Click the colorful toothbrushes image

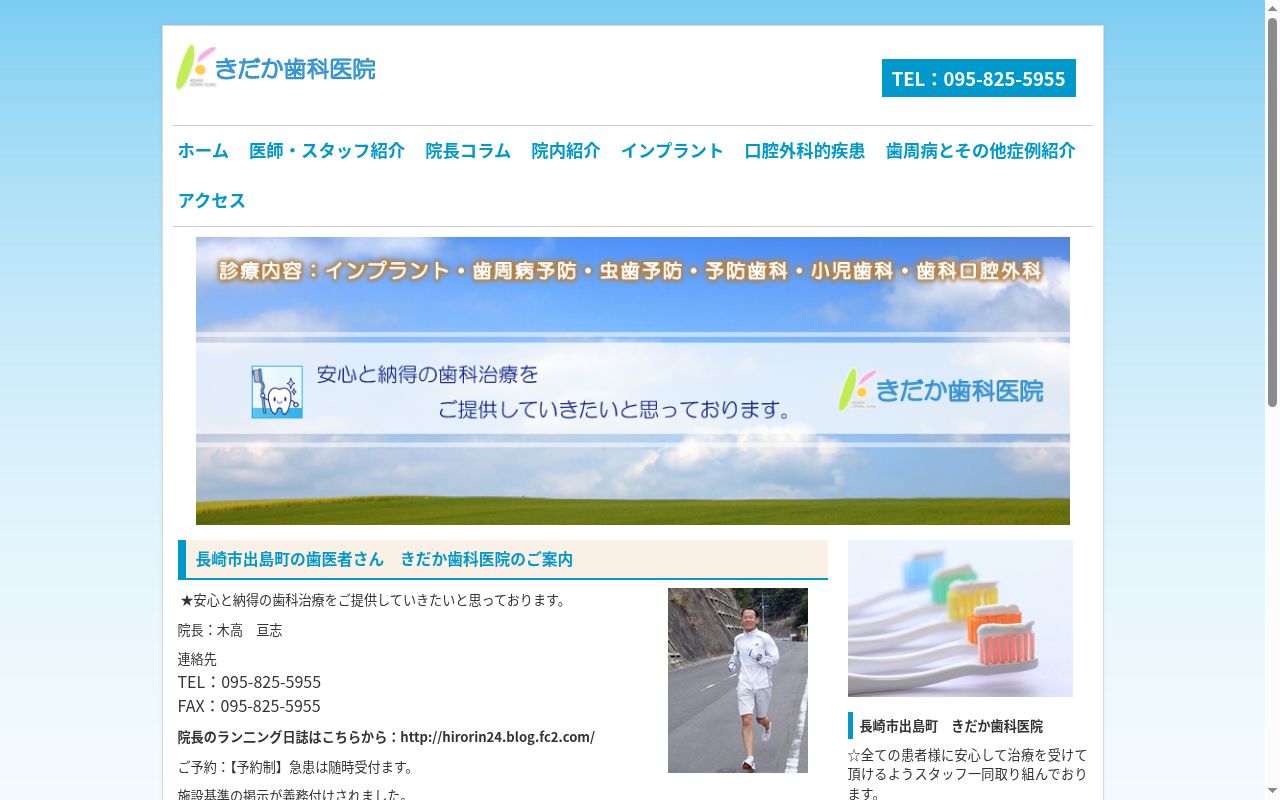960,618
